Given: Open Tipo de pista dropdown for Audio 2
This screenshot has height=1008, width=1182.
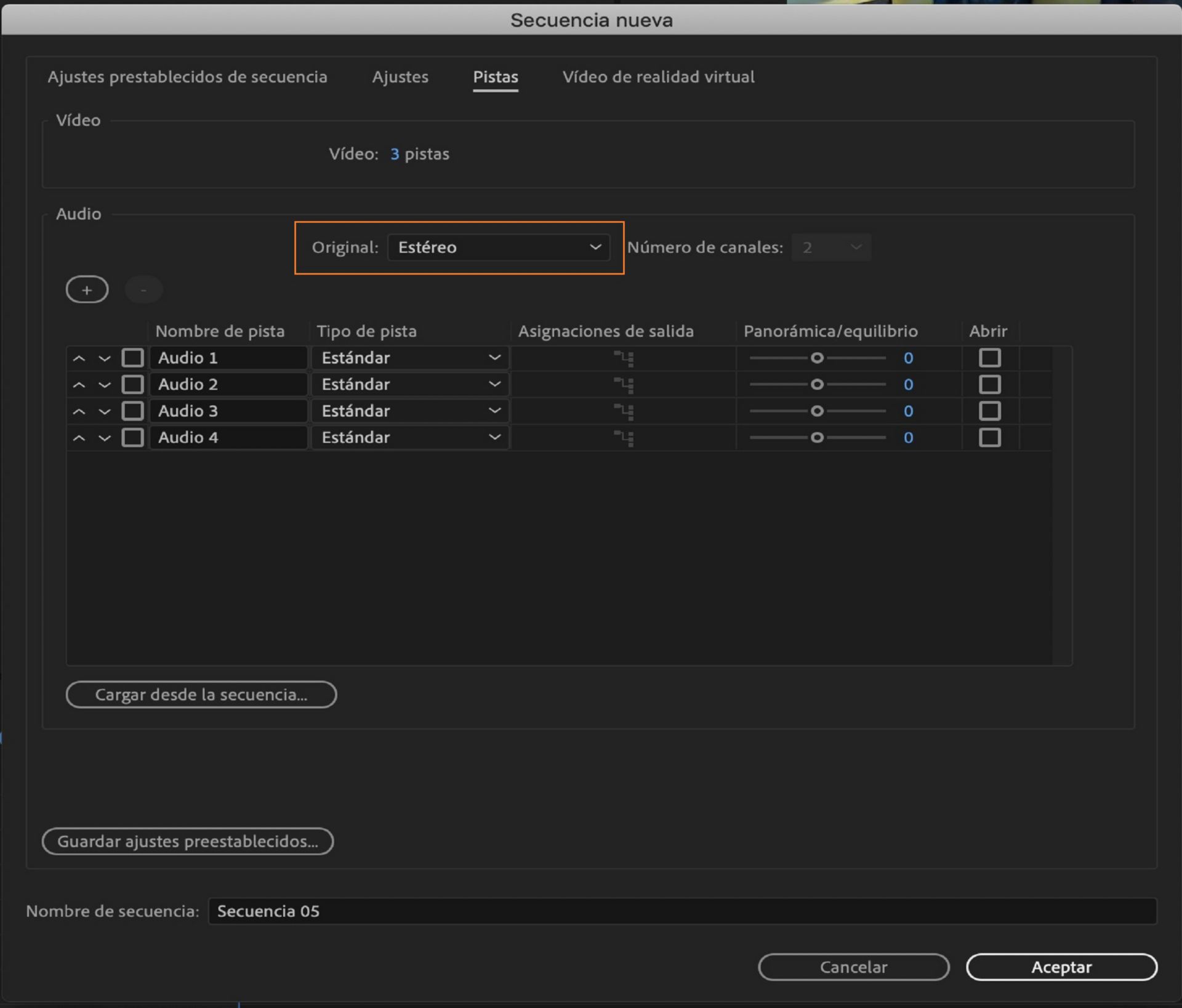Looking at the screenshot, I should click(x=410, y=384).
